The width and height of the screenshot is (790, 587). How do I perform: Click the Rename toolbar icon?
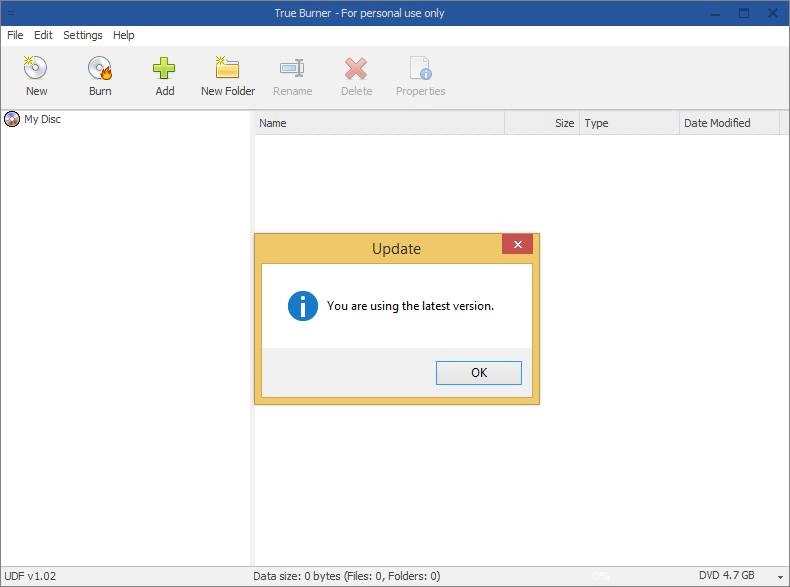[x=292, y=68]
